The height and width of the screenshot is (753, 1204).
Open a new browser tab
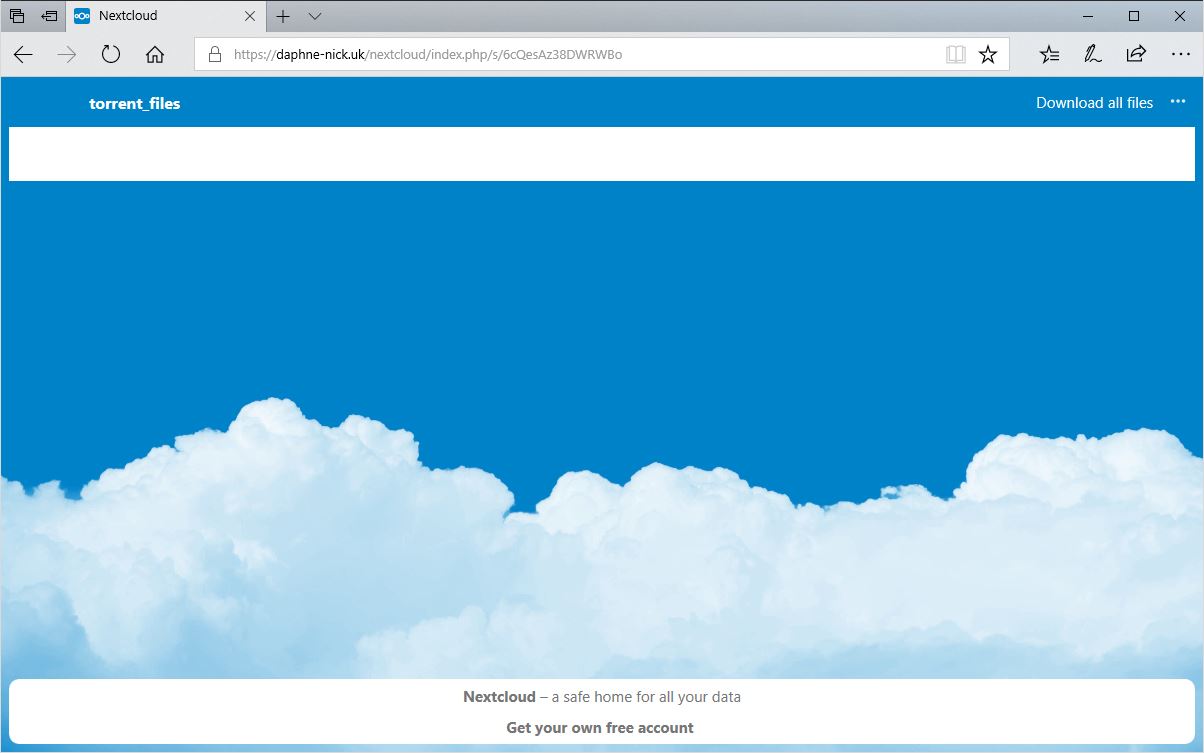point(283,16)
